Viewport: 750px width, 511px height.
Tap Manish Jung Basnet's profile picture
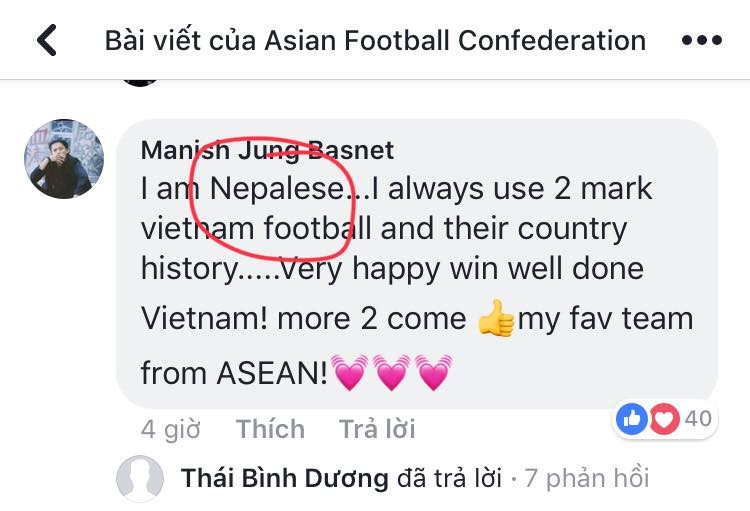(x=63, y=160)
